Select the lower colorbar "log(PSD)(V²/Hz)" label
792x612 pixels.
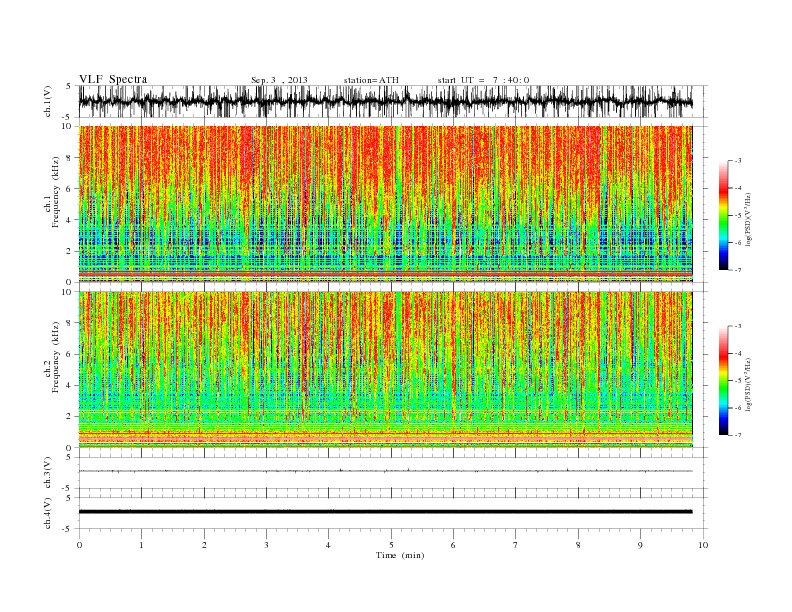(x=749, y=384)
